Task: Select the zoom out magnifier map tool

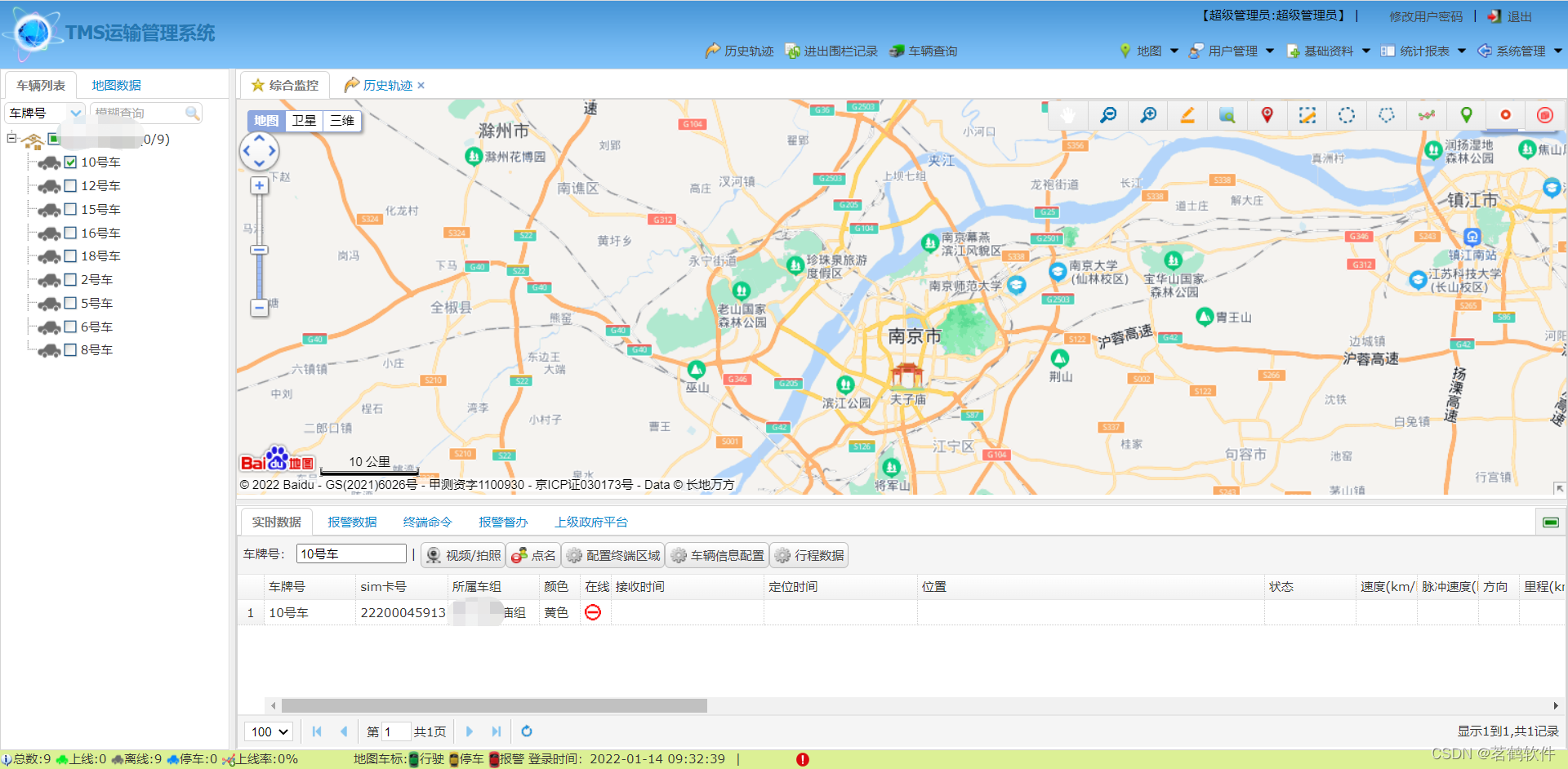Action: pos(1108,115)
